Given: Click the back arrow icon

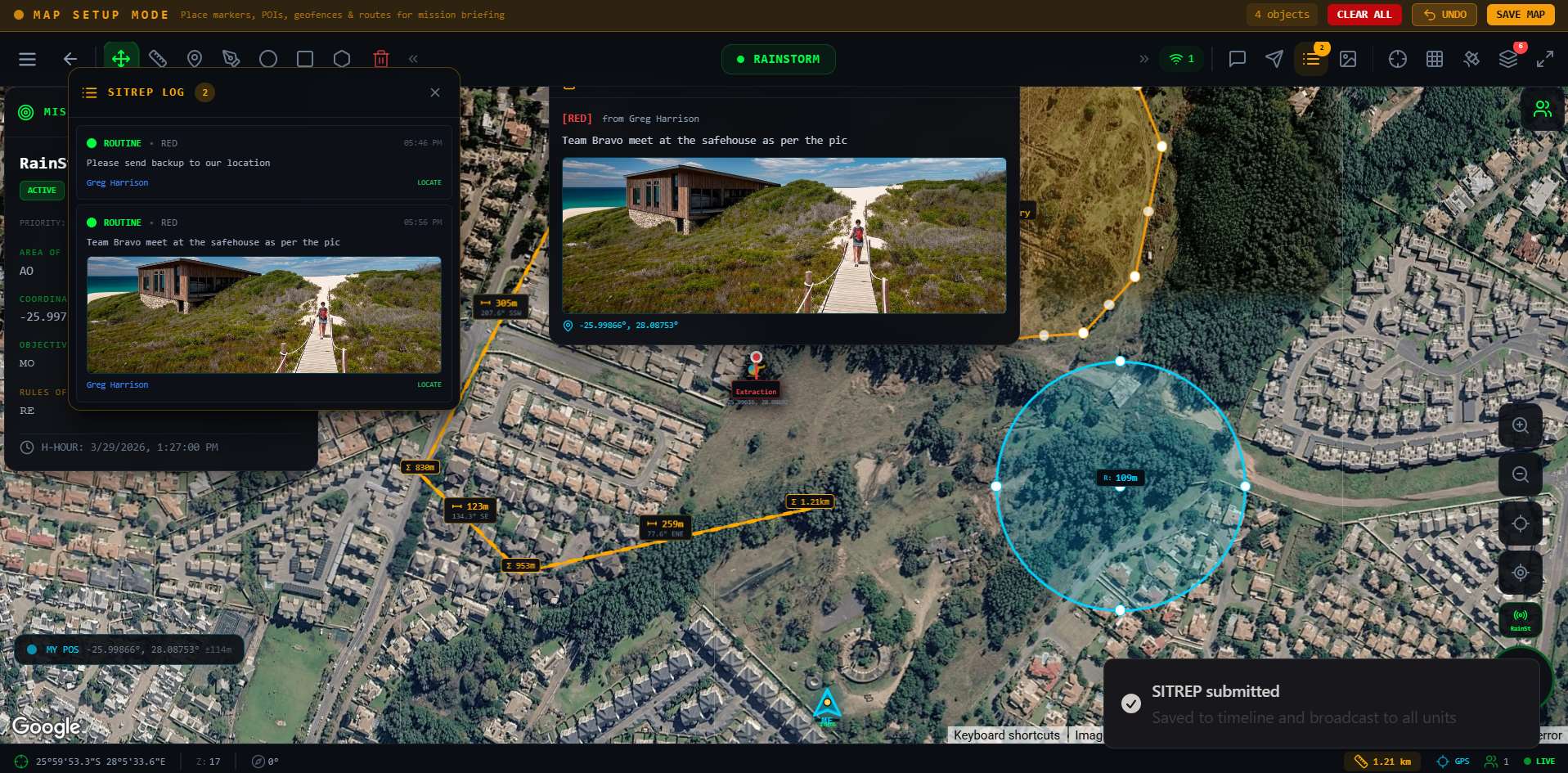Looking at the screenshot, I should [70, 59].
